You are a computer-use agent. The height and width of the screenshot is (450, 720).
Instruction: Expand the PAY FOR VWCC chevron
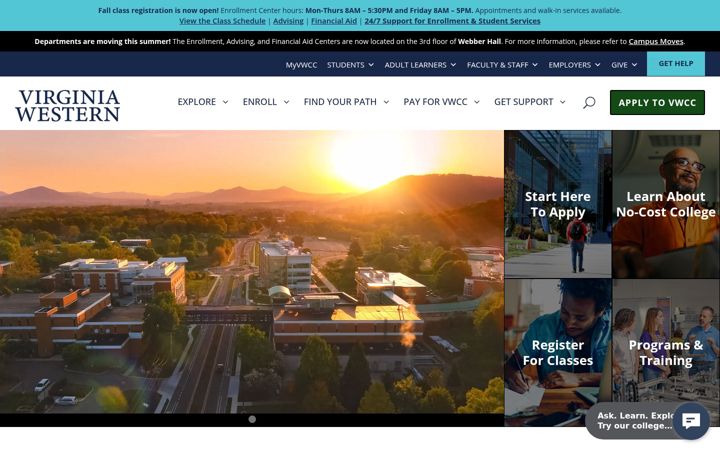[477, 102]
